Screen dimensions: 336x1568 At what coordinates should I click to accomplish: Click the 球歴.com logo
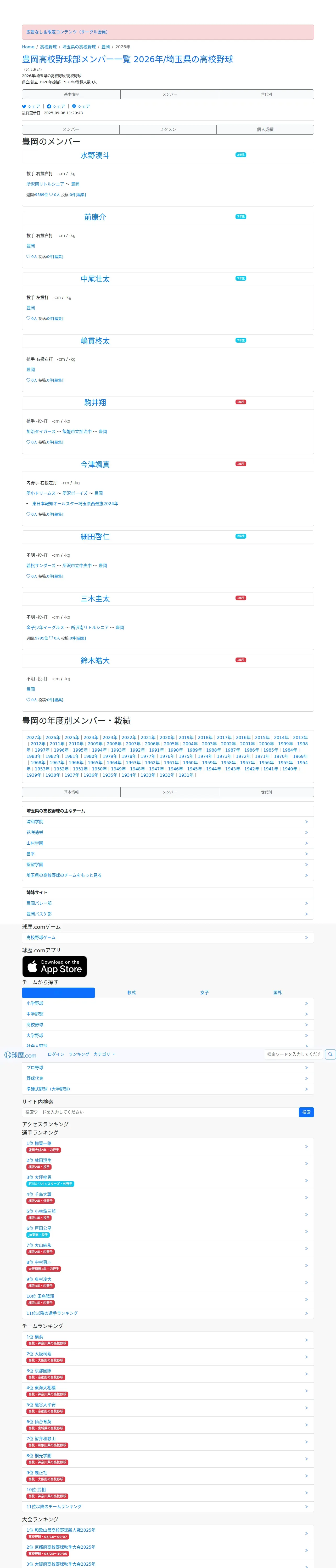20,1055
